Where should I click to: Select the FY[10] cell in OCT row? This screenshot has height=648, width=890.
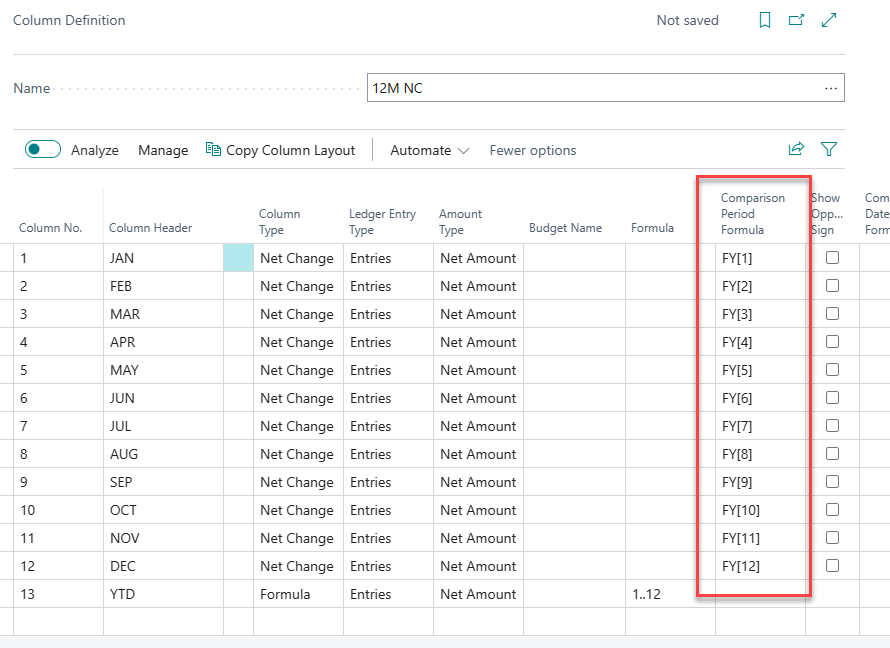[x=741, y=510]
